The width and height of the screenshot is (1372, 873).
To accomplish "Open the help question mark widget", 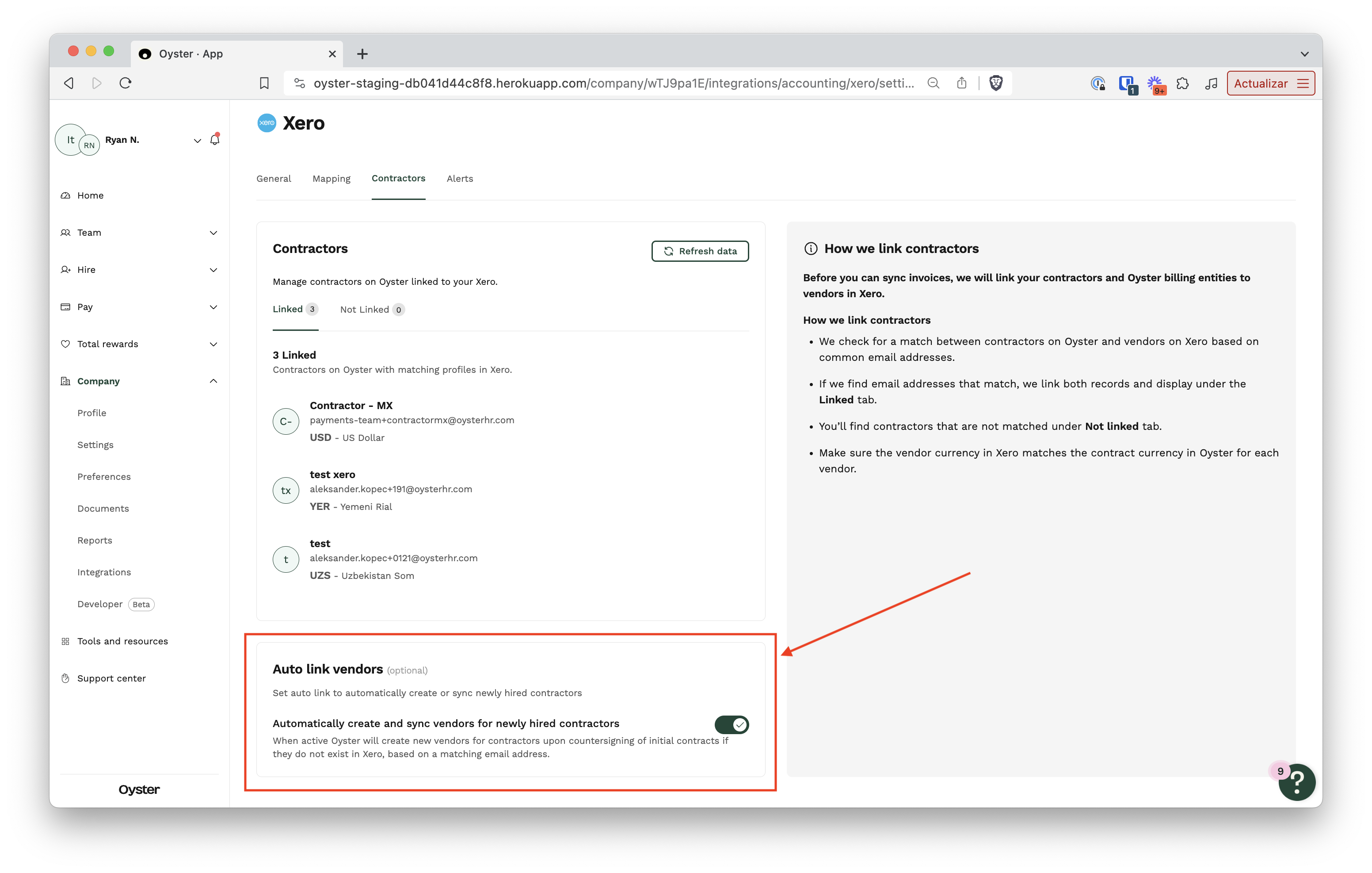I will pos(1296,782).
